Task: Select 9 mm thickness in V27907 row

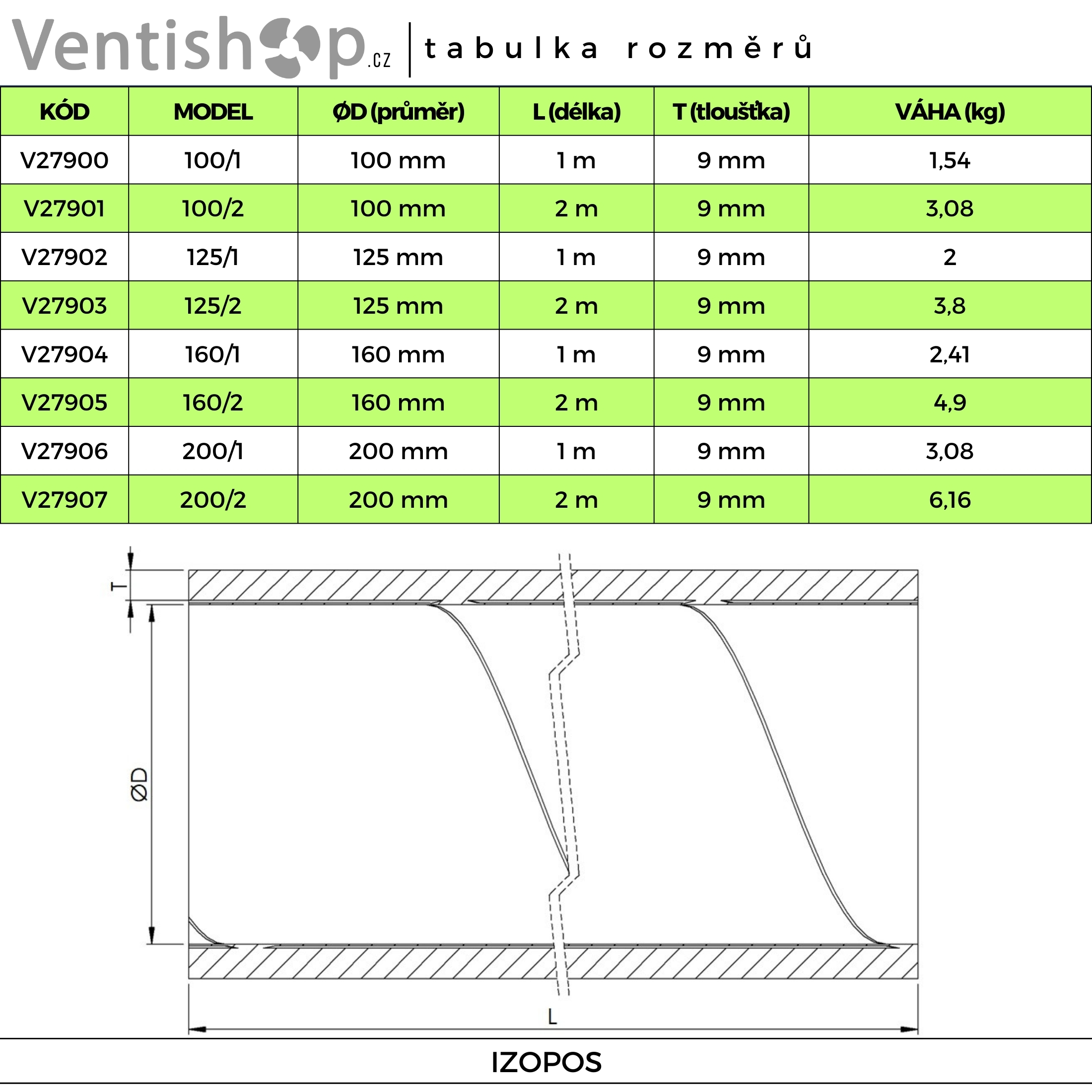Action: (x=731, y=500)
